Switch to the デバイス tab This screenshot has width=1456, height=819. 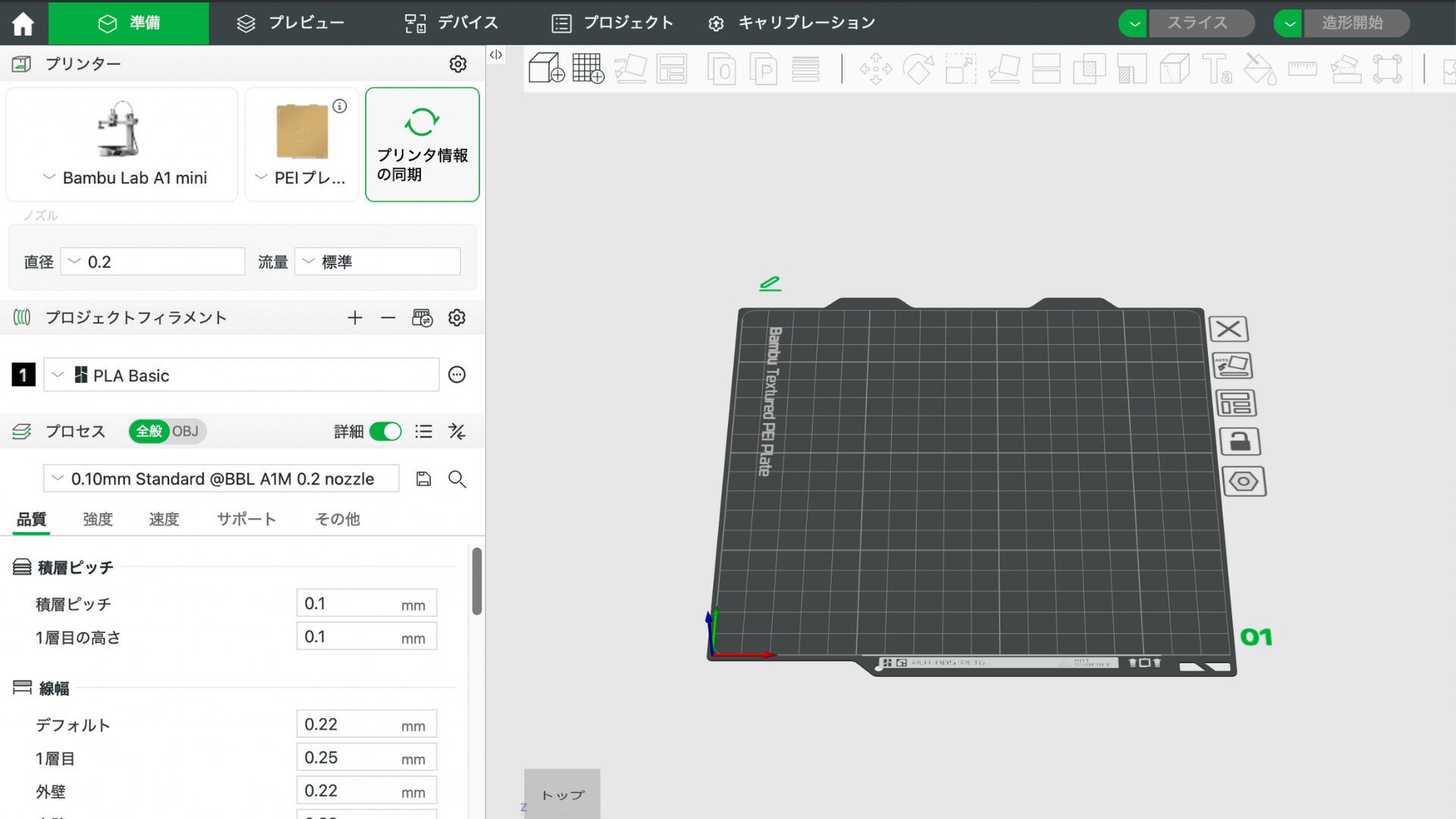click(x=451, y=24)
